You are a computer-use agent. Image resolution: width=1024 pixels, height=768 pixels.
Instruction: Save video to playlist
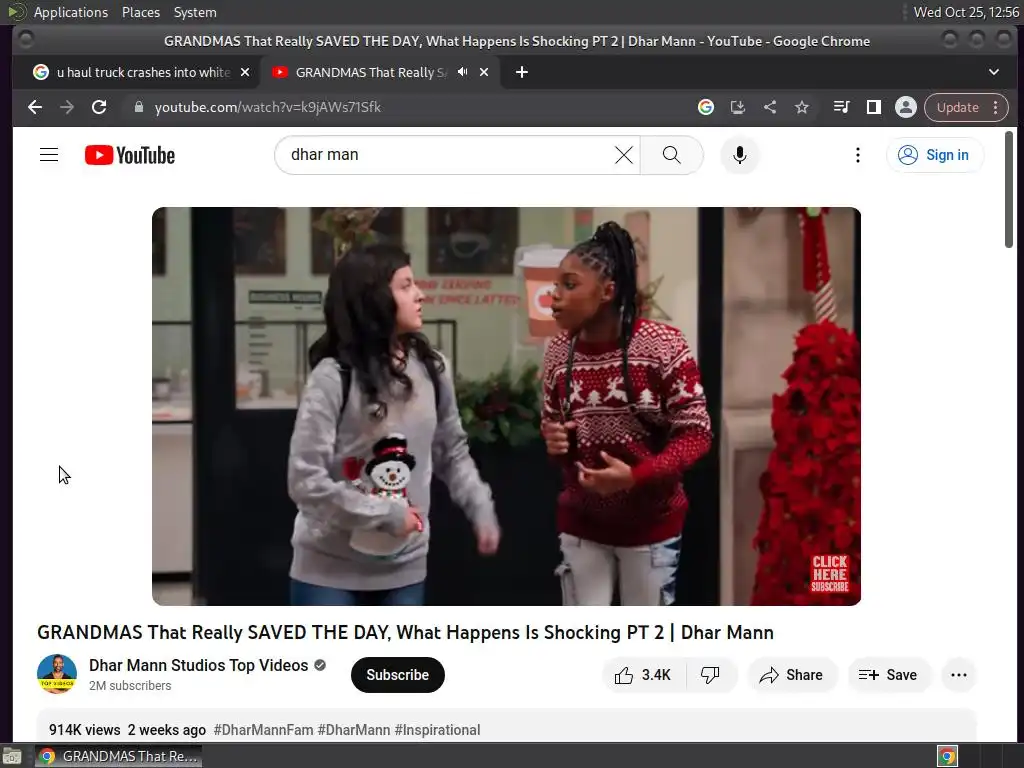coord(888,675)
